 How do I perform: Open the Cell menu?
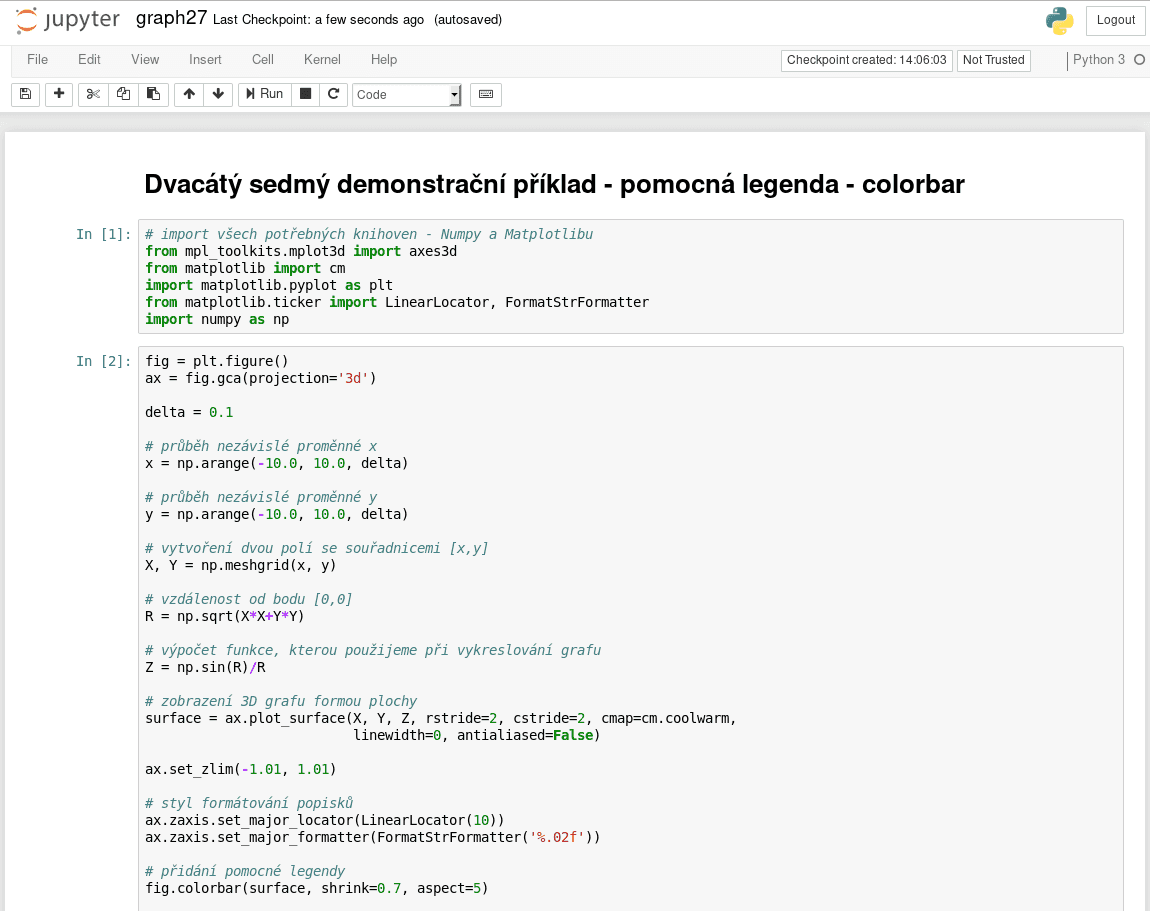[x=263, y=60]
